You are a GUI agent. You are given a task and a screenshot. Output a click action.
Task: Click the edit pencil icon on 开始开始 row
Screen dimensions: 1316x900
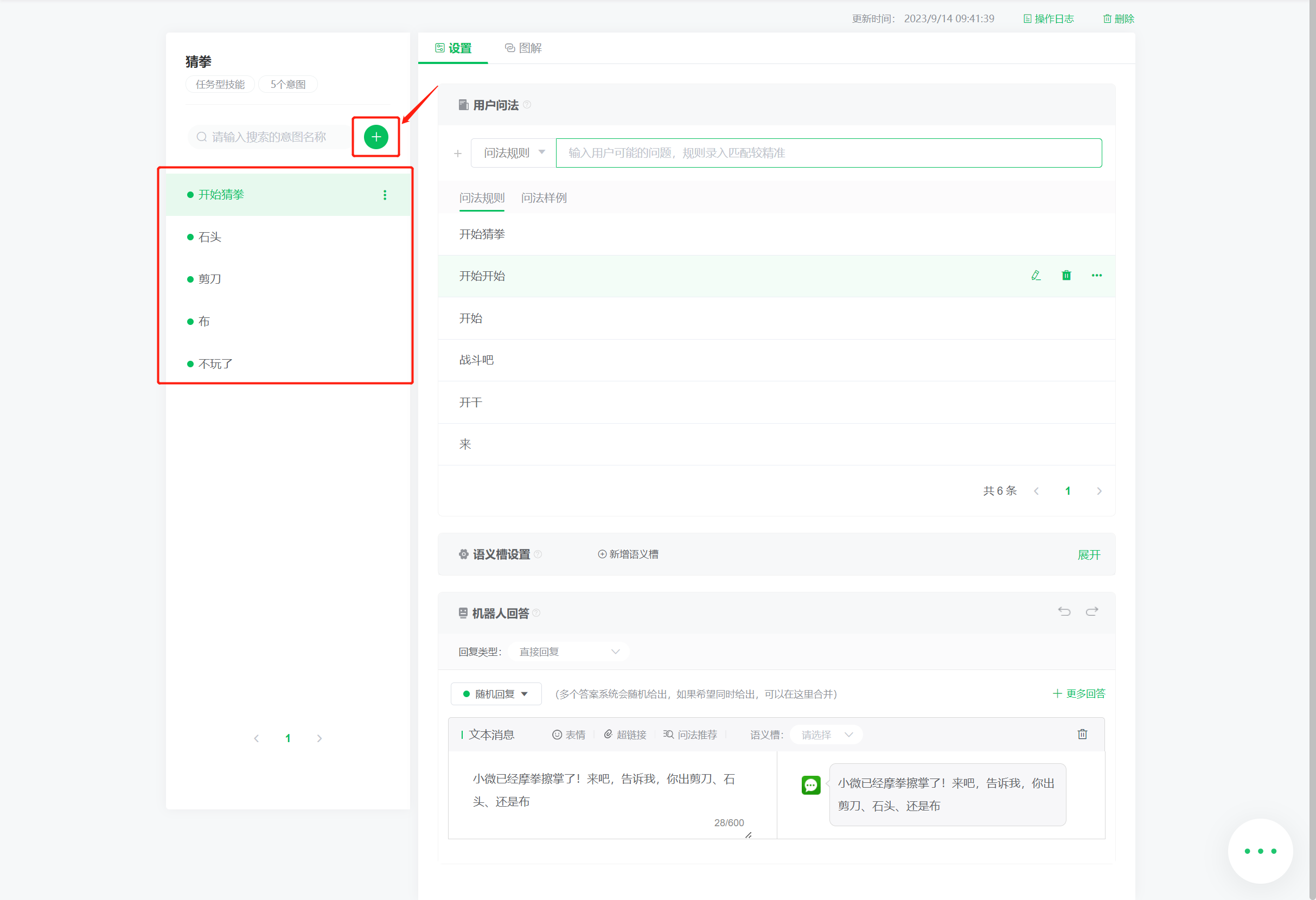(x=1036, y=276)
